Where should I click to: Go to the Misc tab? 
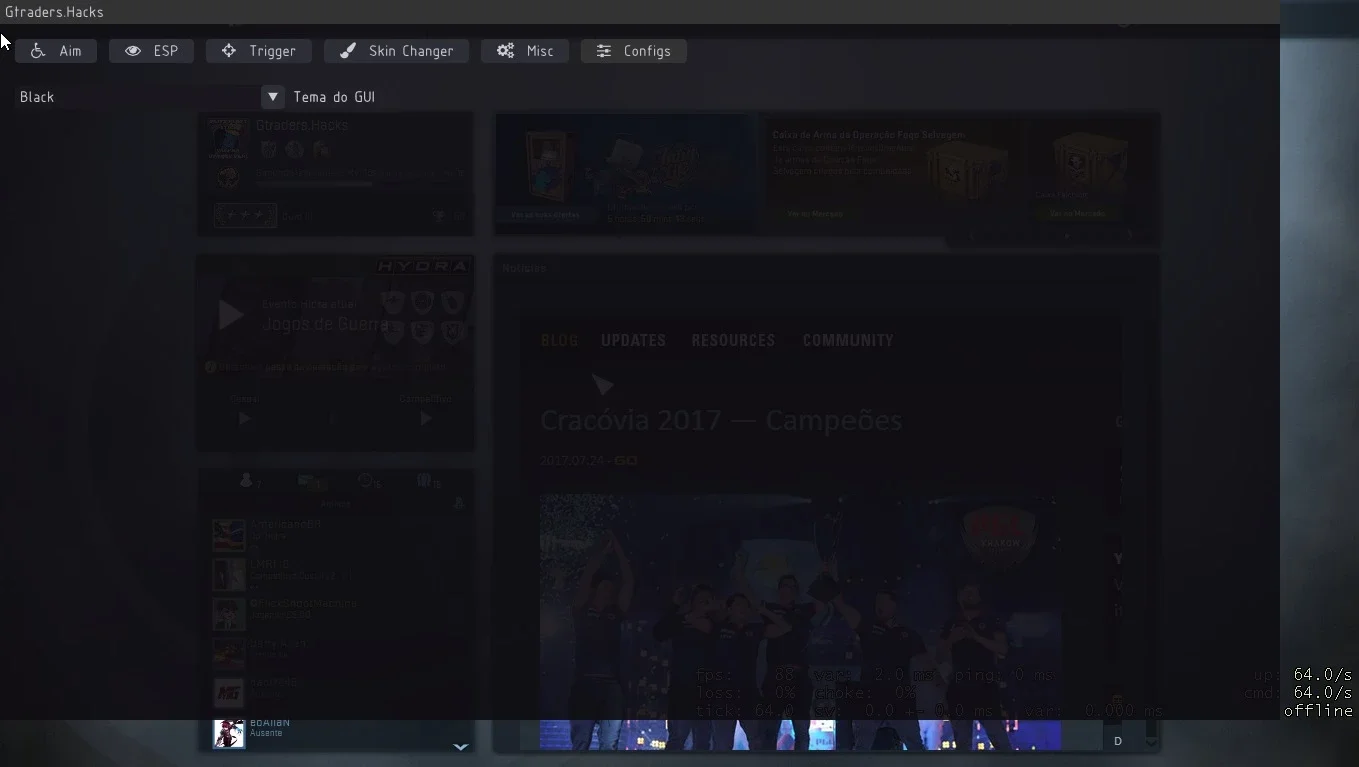pos(525,51)
